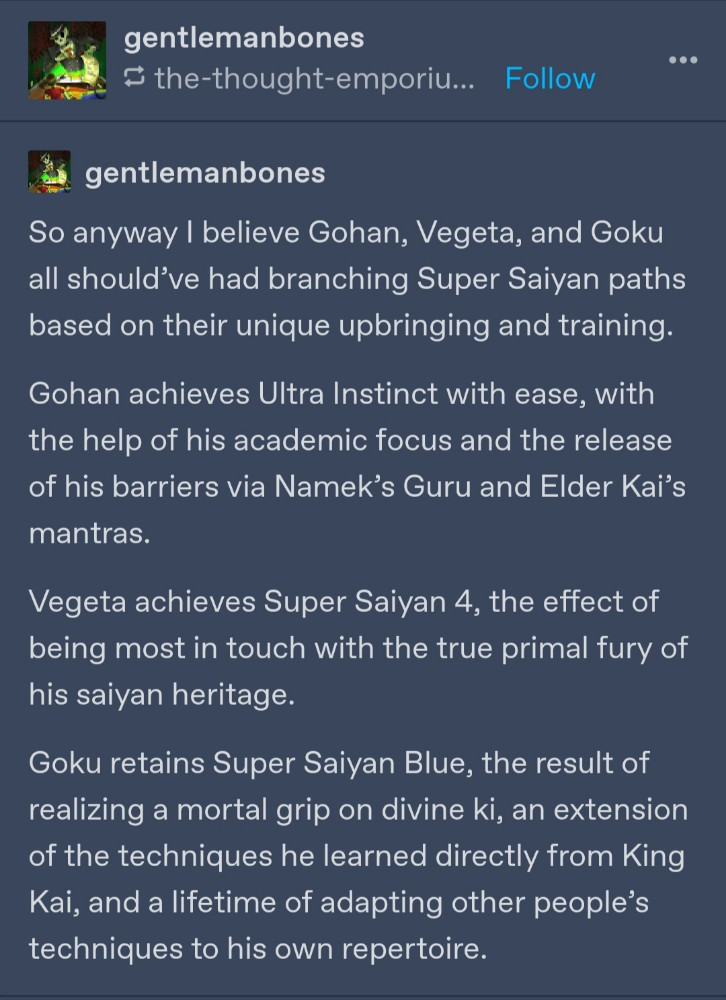The width and height of the screenshot is (726, 1000).
Task: Click the reblog arrows icon in header
Action: 134,78
